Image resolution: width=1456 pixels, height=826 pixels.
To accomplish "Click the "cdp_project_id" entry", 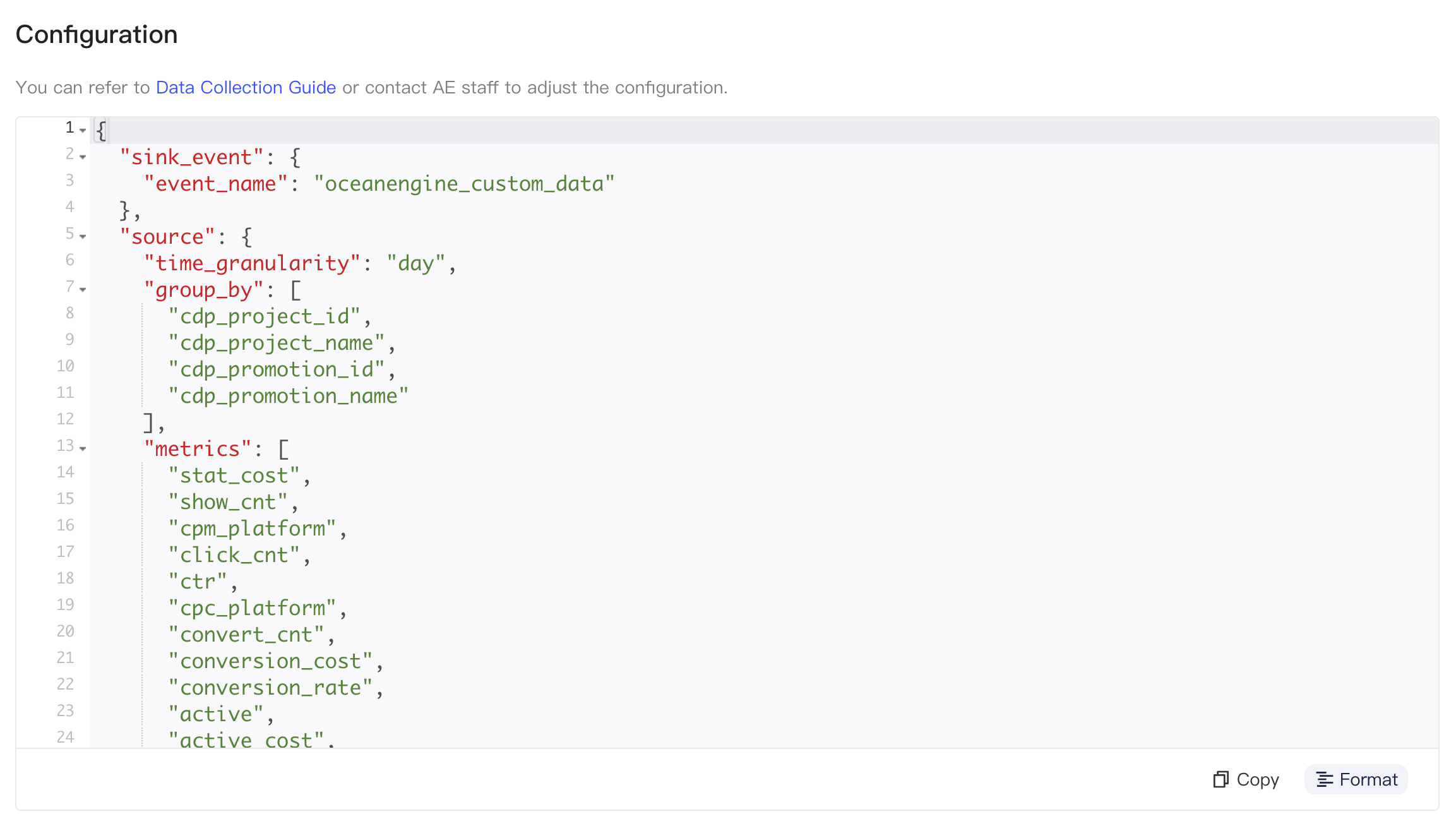I will (x=264, y=316).
